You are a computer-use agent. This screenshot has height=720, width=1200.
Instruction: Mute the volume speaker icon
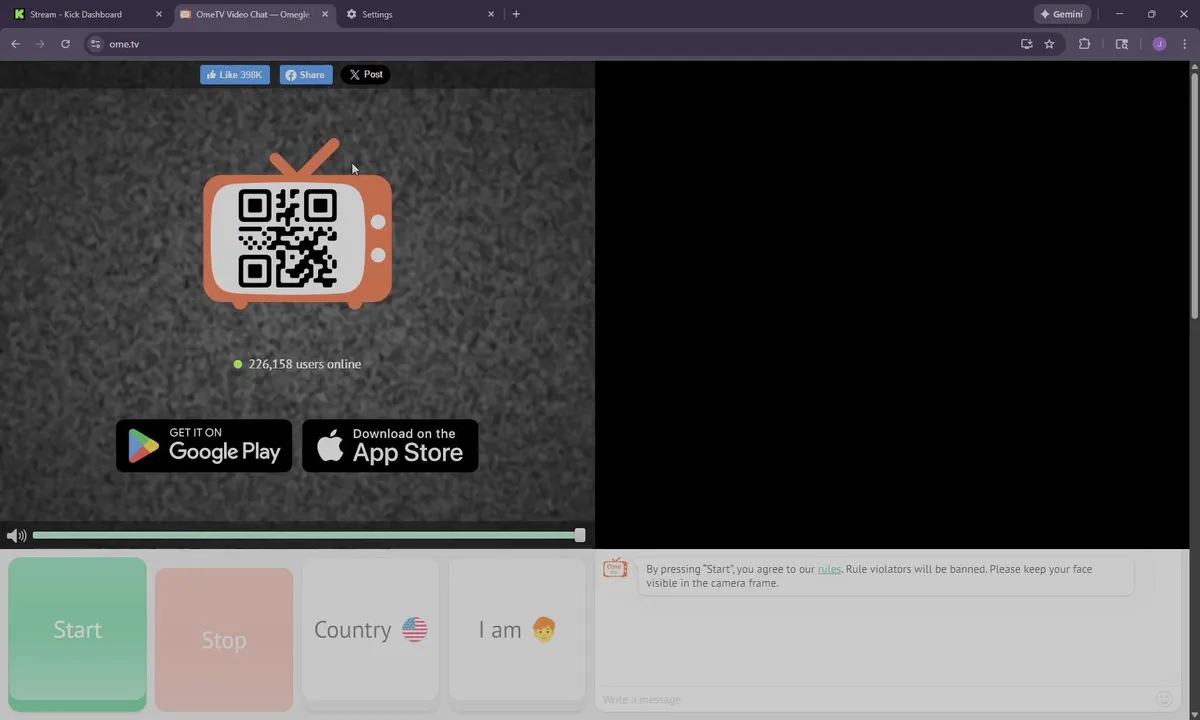pos(16,536)
